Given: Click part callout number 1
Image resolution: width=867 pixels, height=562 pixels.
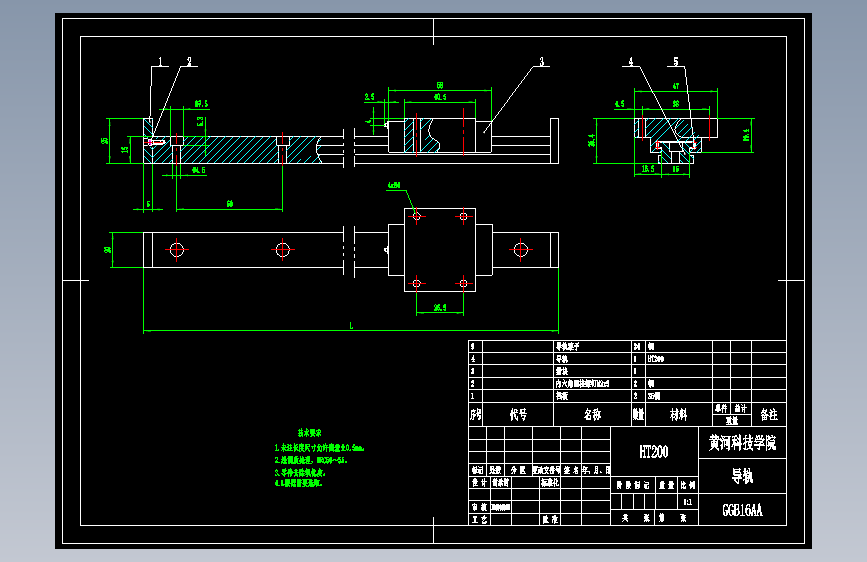Looking at the screenshot, I should 160,61.
